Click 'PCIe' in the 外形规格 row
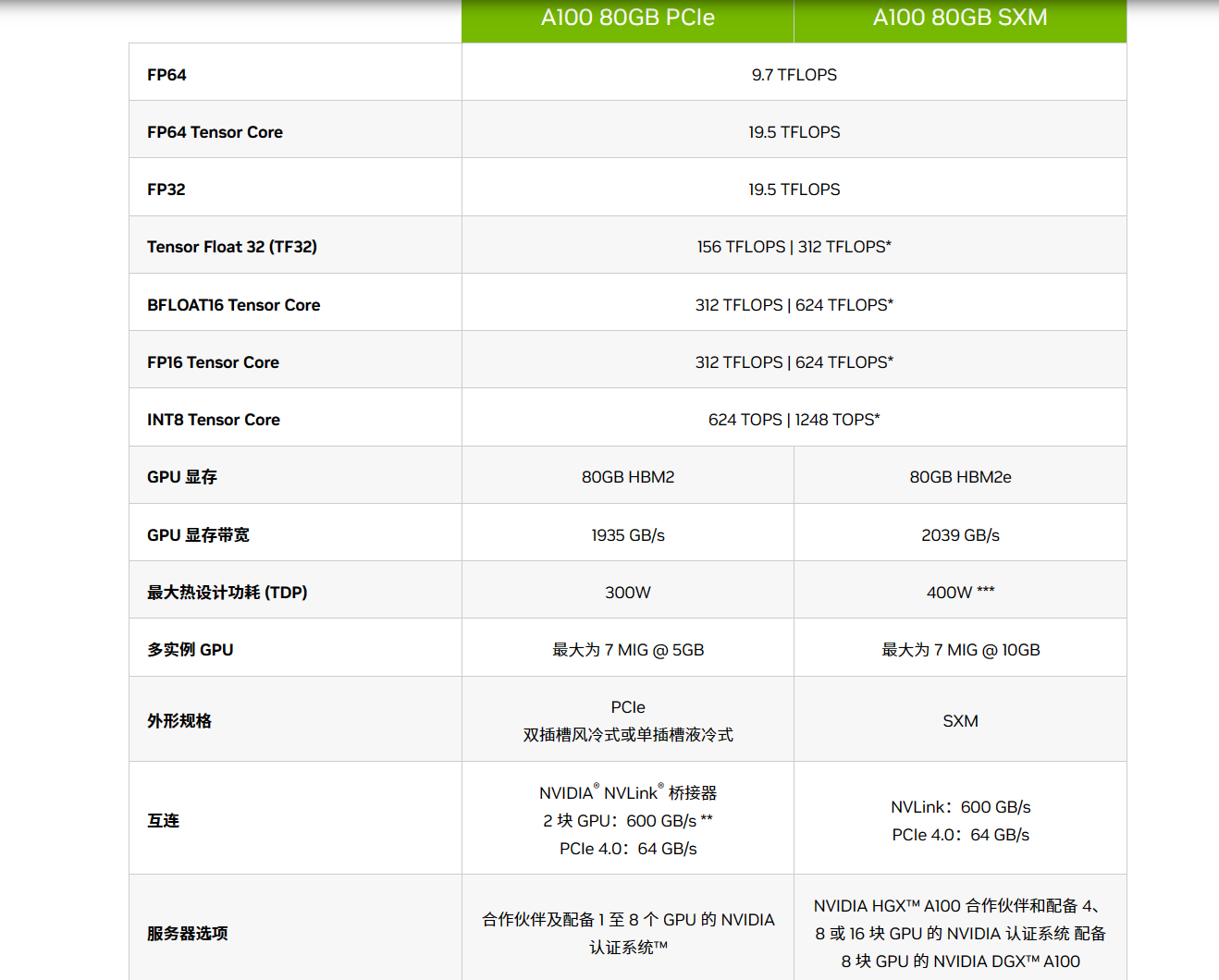 [x=628, y=707]
